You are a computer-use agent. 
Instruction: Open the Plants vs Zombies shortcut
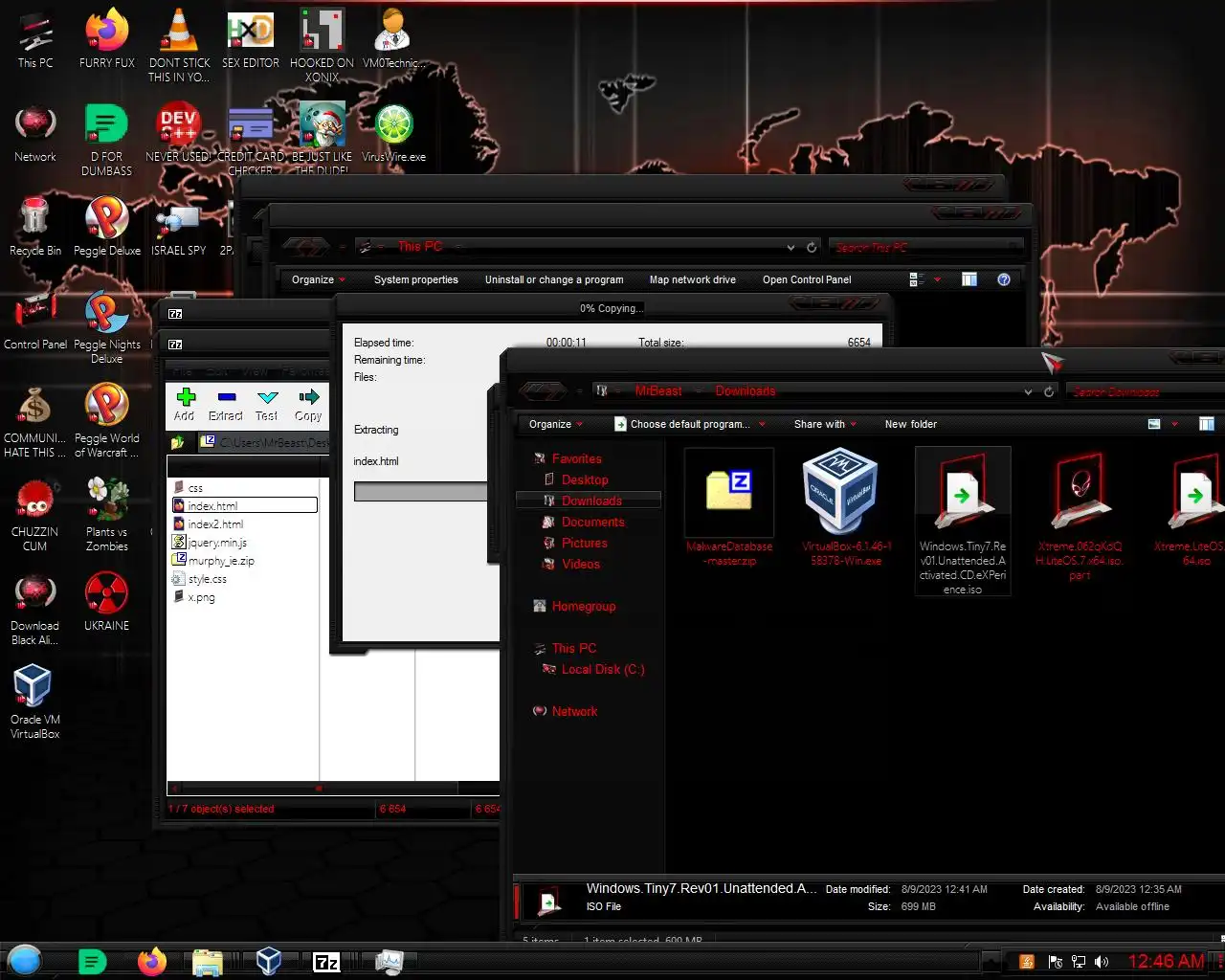(x=107, y=515)
